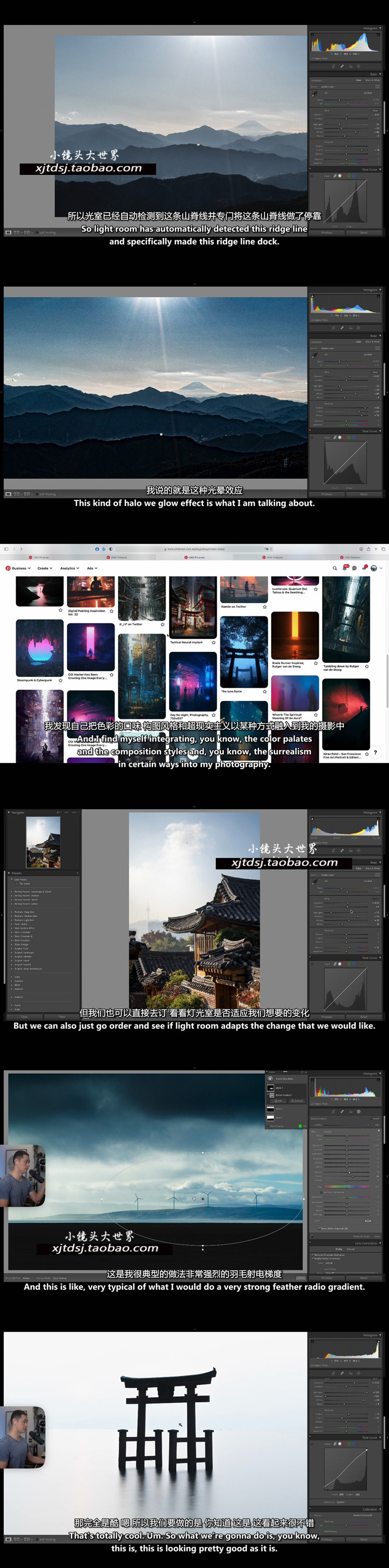Click the Reset button in torii gate frame

[x=364, y=1539]
